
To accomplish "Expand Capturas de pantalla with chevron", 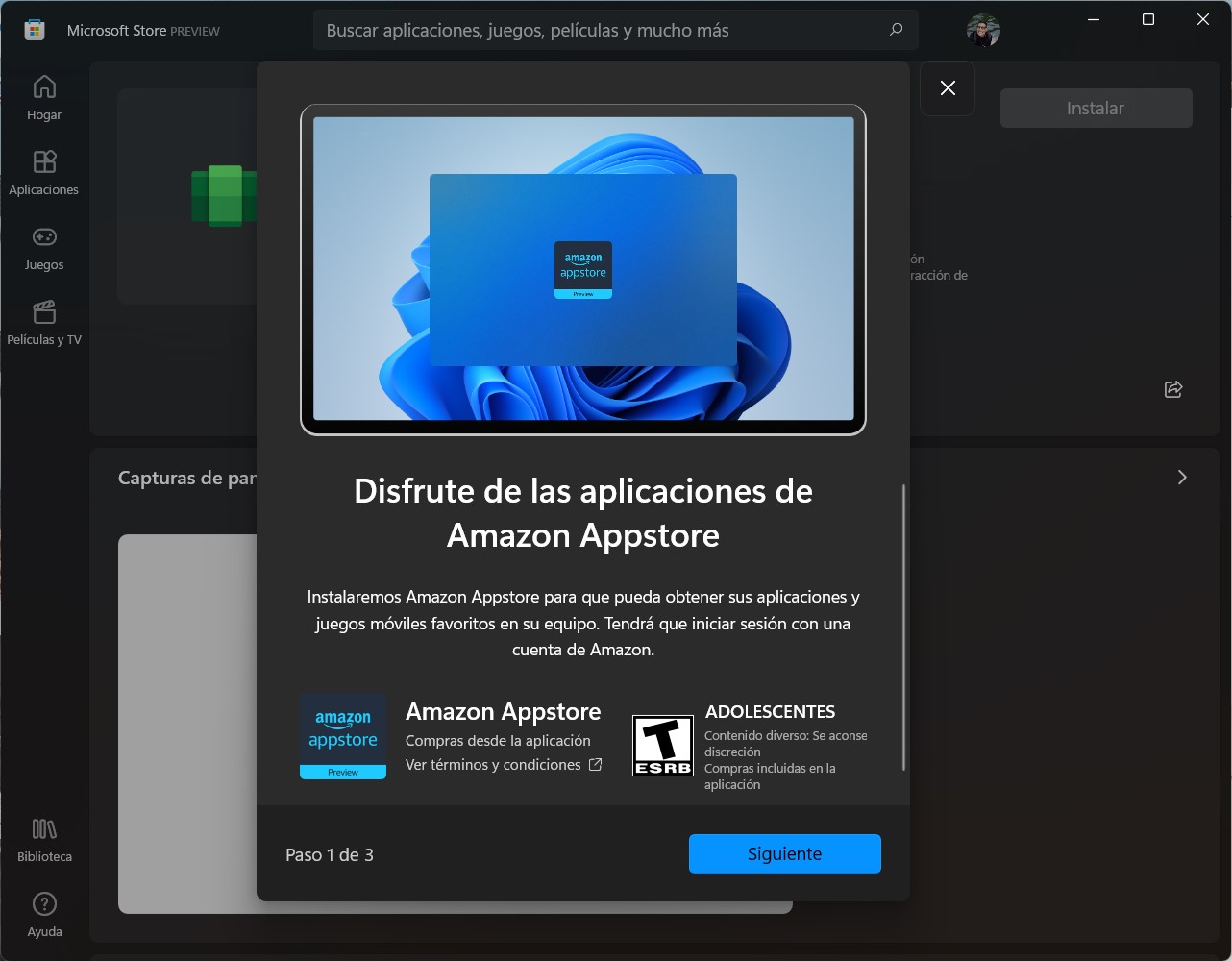I will click(1182, 478).
